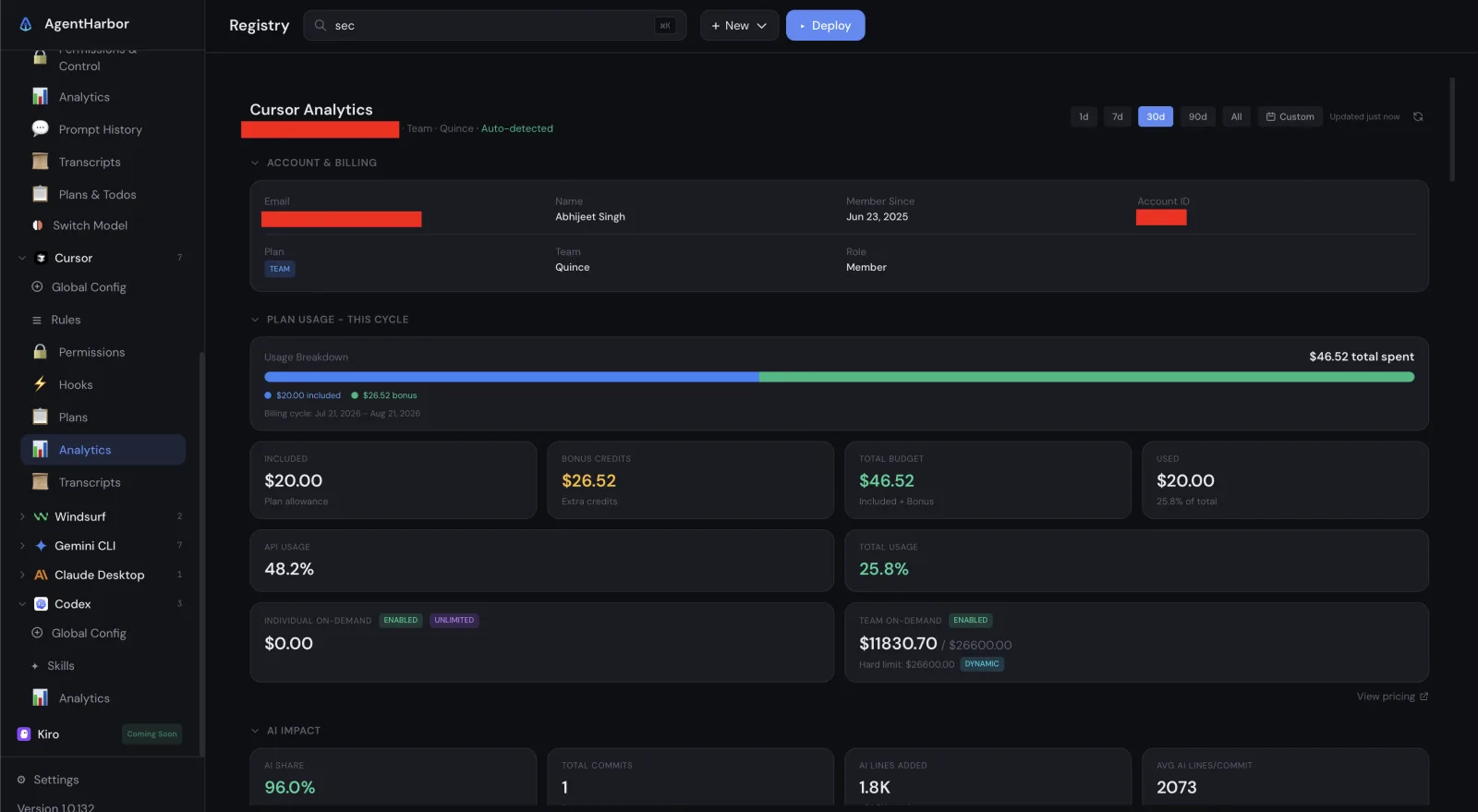Image resolution: width=1478 pixels, height=812 pixels.
Task: Open the Cursor Rules list icon
Action: [37, 320]
